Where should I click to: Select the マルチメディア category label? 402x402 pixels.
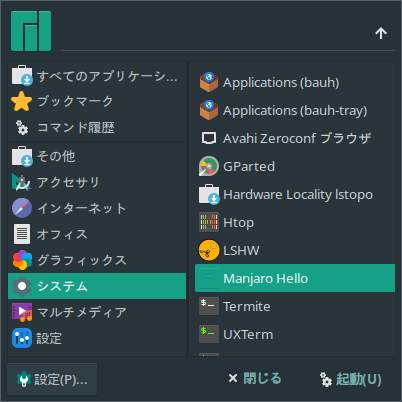point(82,312)
